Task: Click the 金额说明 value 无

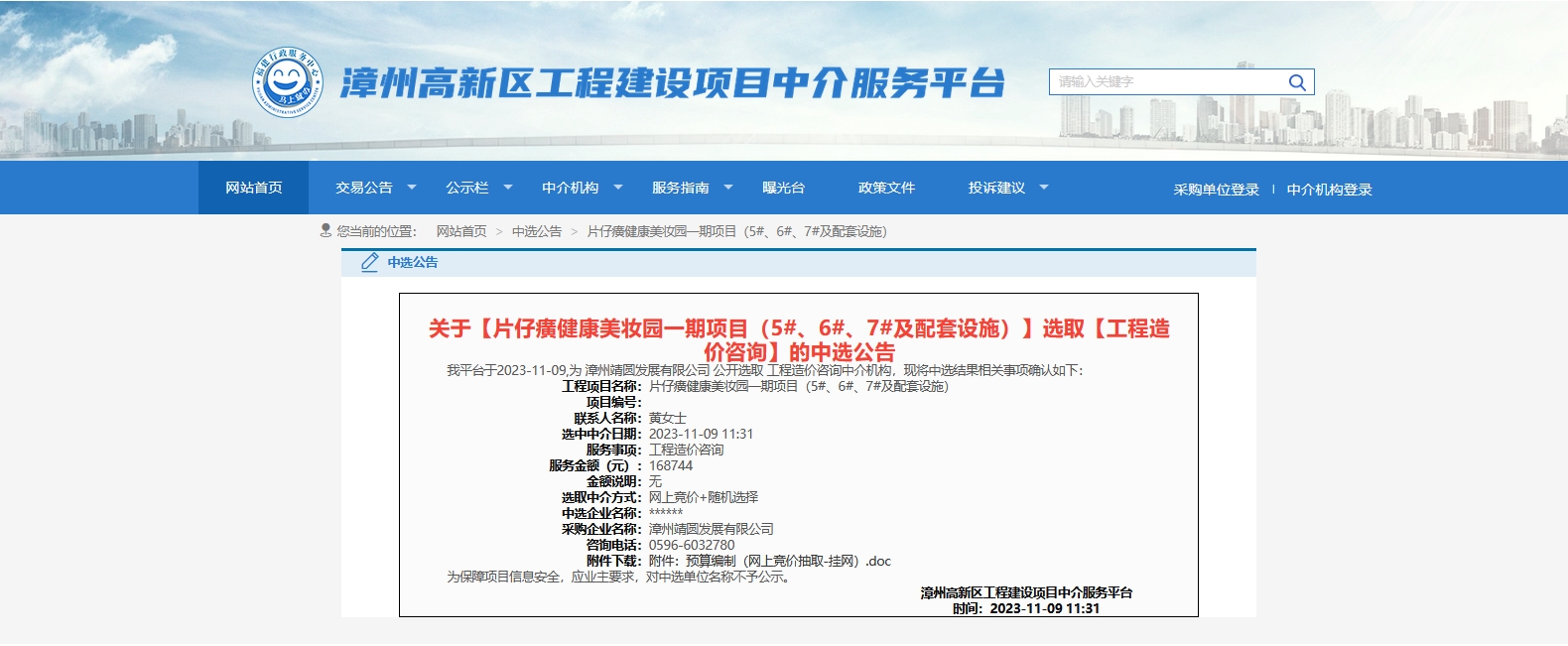Action: (x=655, y=481)
